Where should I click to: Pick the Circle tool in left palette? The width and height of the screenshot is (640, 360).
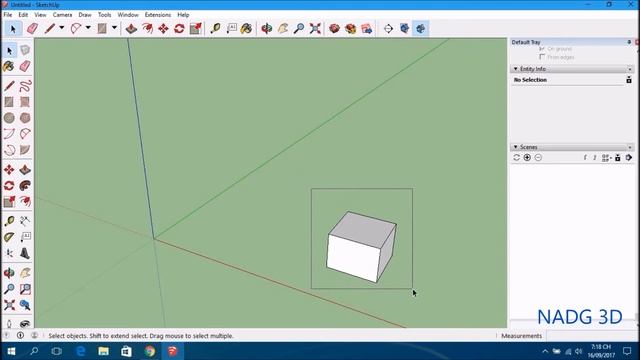(x=9, y=118)
